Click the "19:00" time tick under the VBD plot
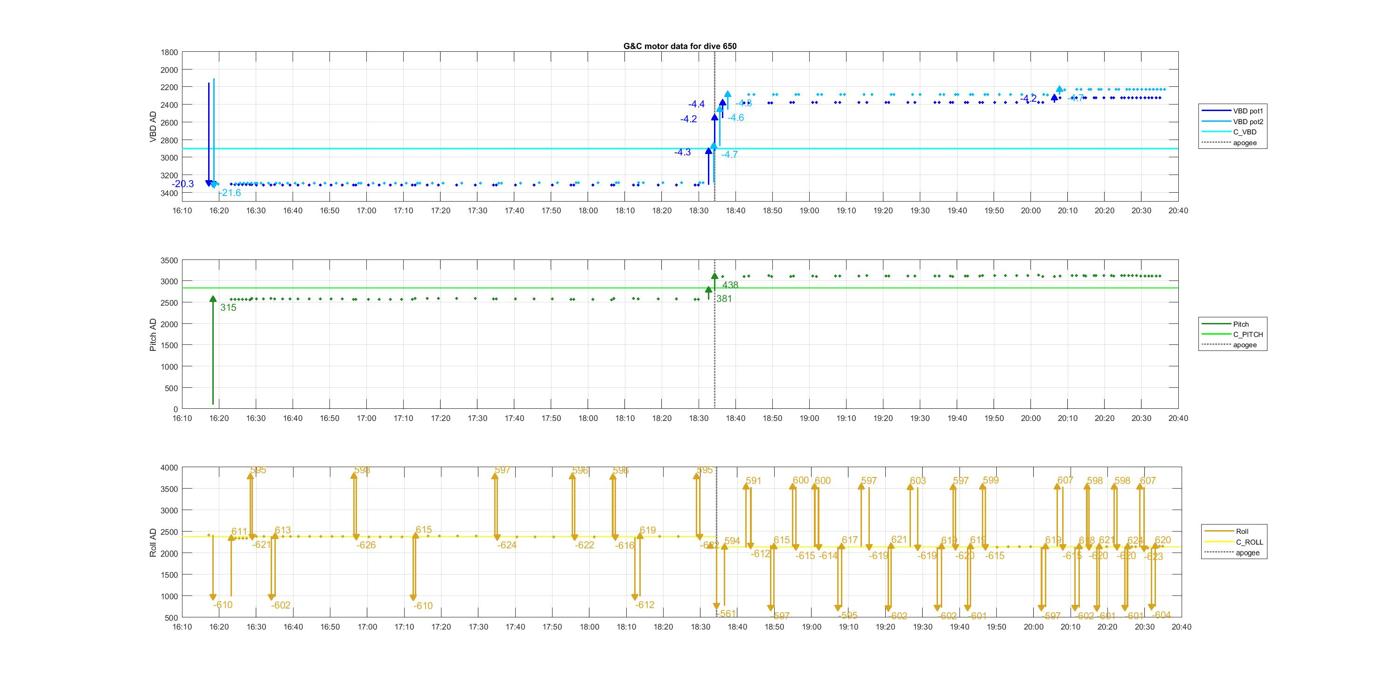The image size is (1400, 693). pyautogui.click(x=809, y=211)
